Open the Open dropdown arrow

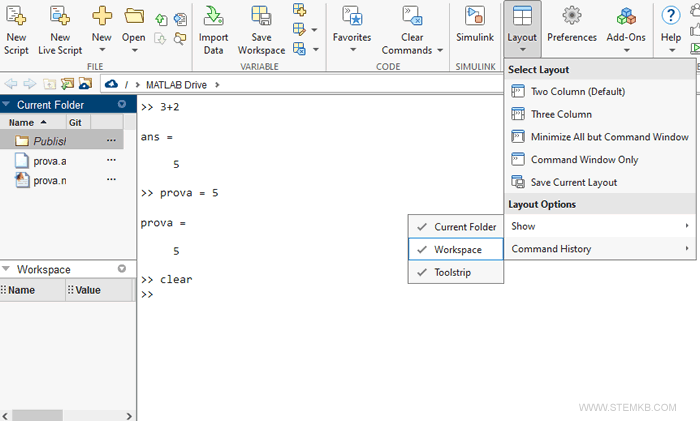tap(134, 50)
